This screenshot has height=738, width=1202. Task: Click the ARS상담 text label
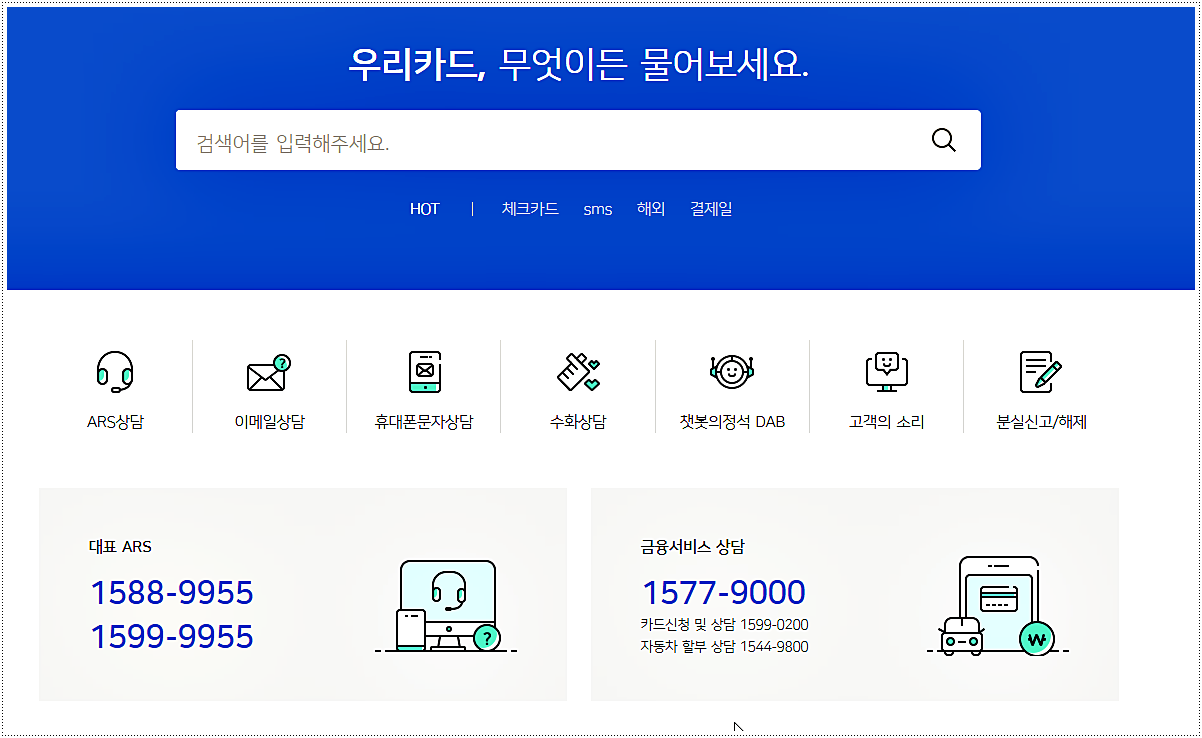[x=115, y=422]
